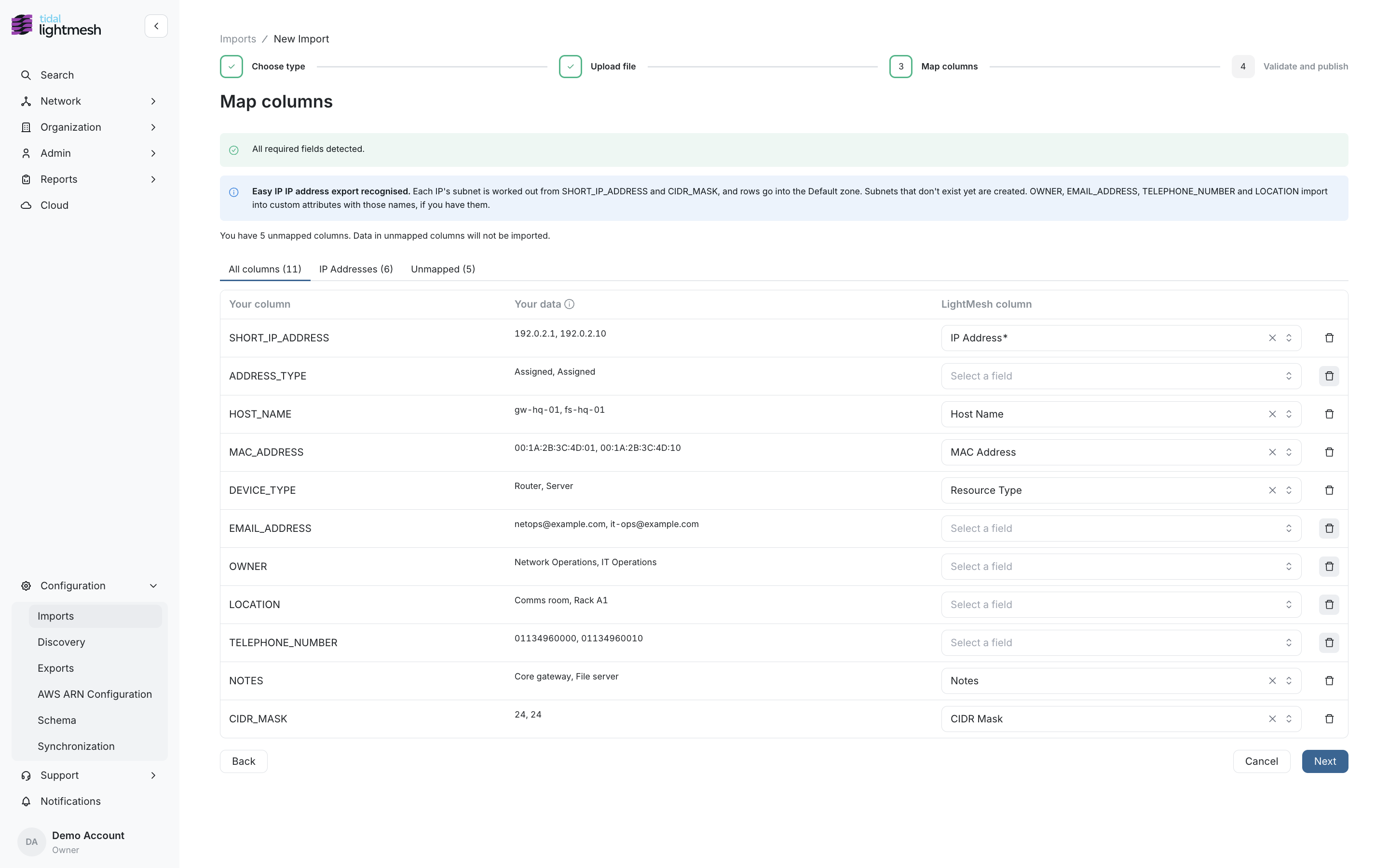Open field dropdown for EMAIL_ADDRESS row
The height and width of the screenshot is (868, 1389).
click(x=1120, y=528)
